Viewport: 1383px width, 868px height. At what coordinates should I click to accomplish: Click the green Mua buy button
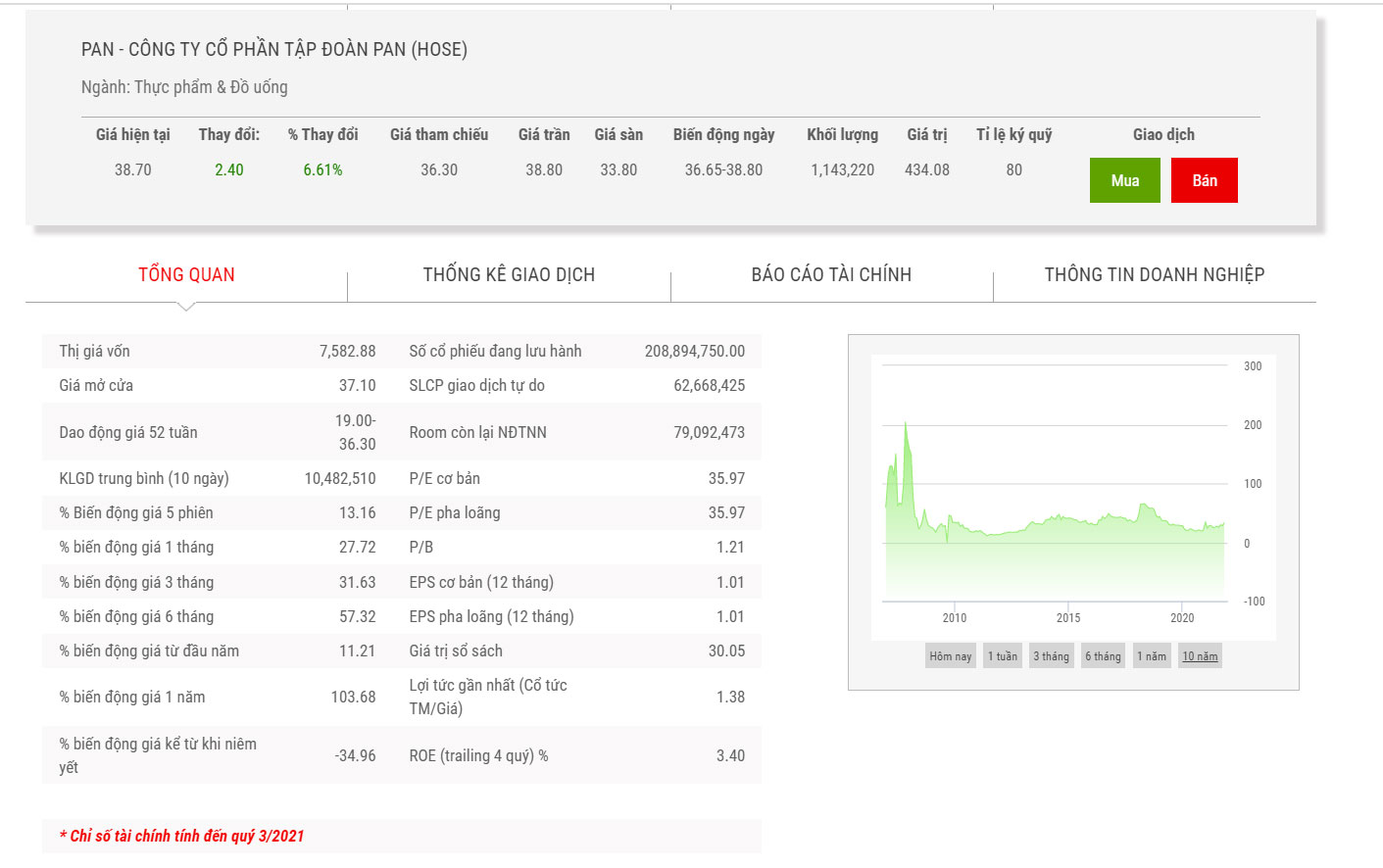1124,180
